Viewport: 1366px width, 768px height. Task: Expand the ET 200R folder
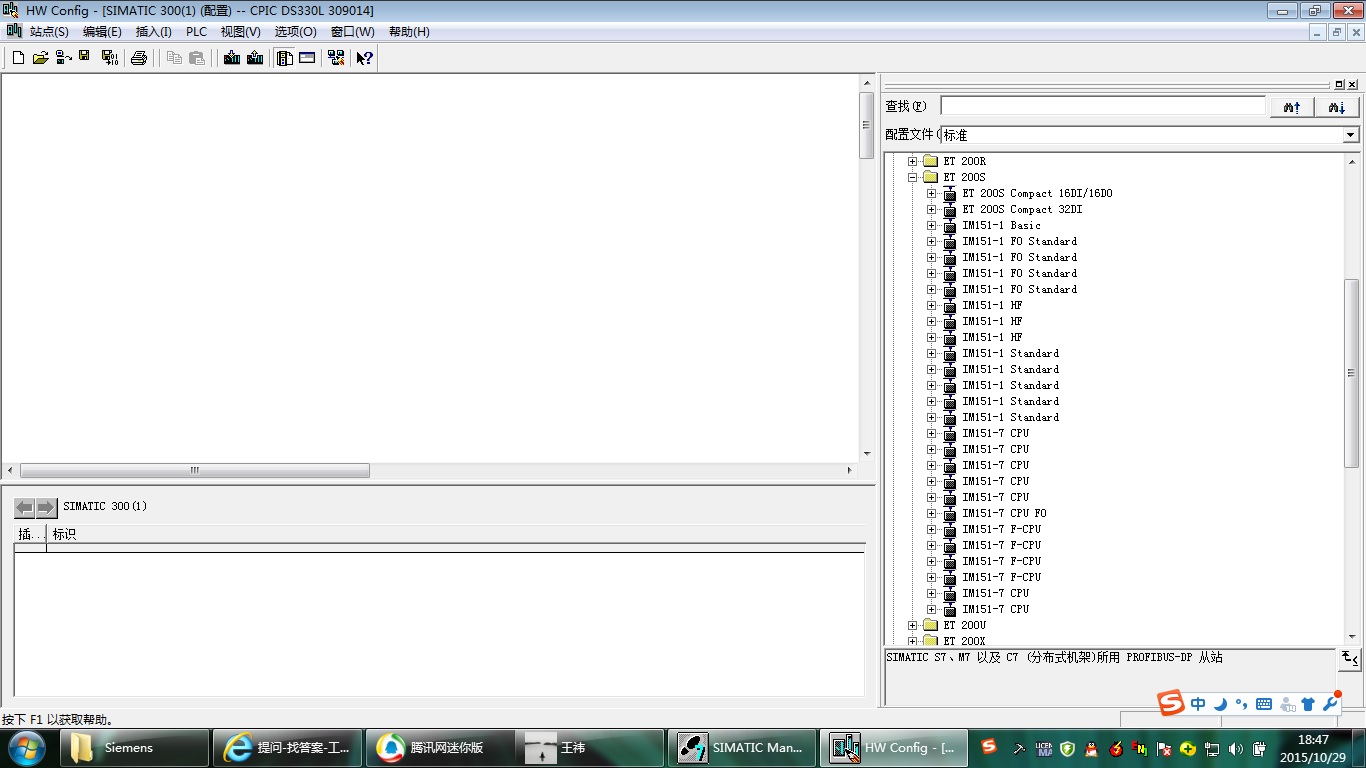[x=912, y=161]
